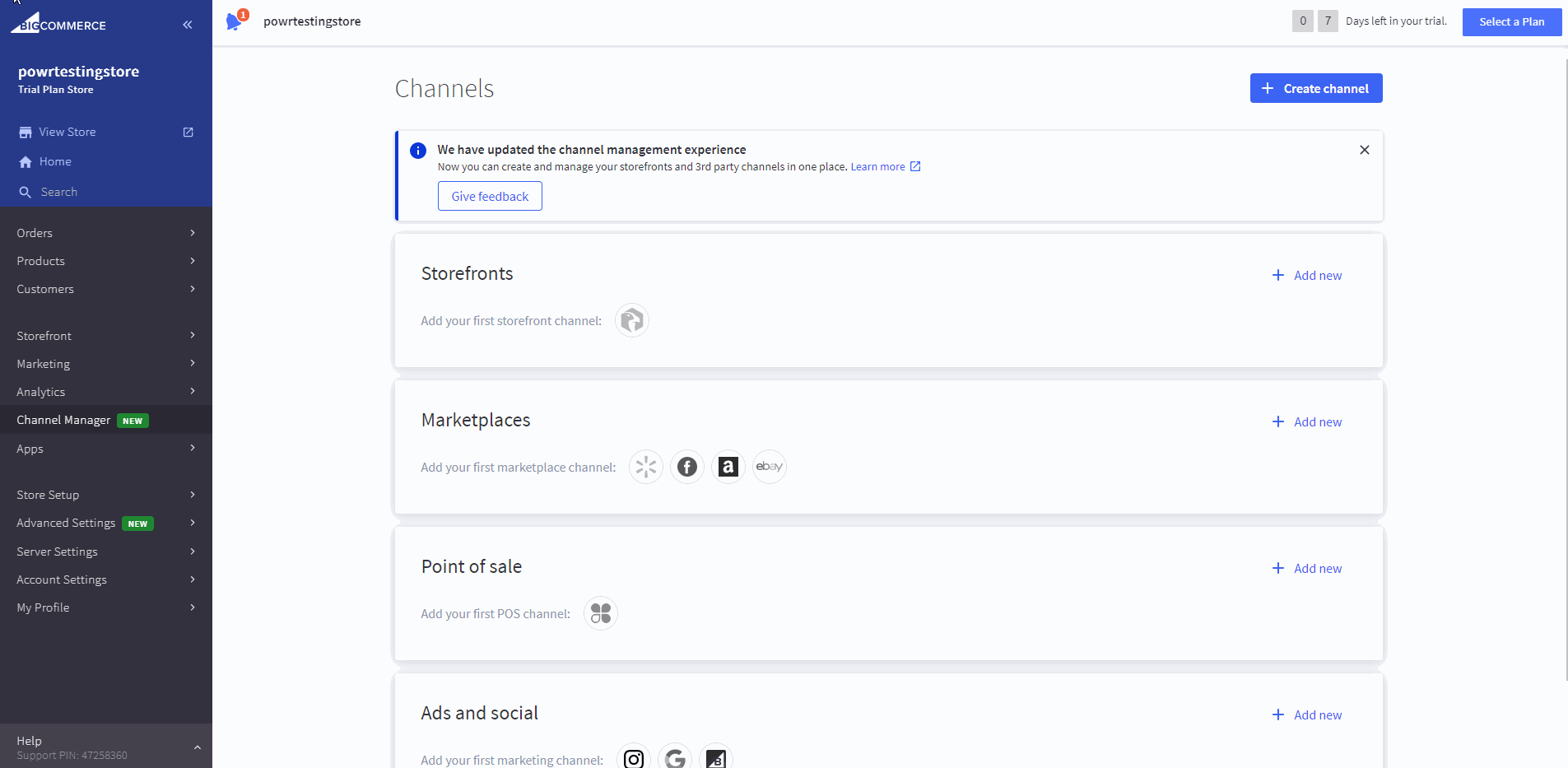1568x768 pixels.
Task: Click 'Add your first marketplace channel:' text
Action: 519,468
